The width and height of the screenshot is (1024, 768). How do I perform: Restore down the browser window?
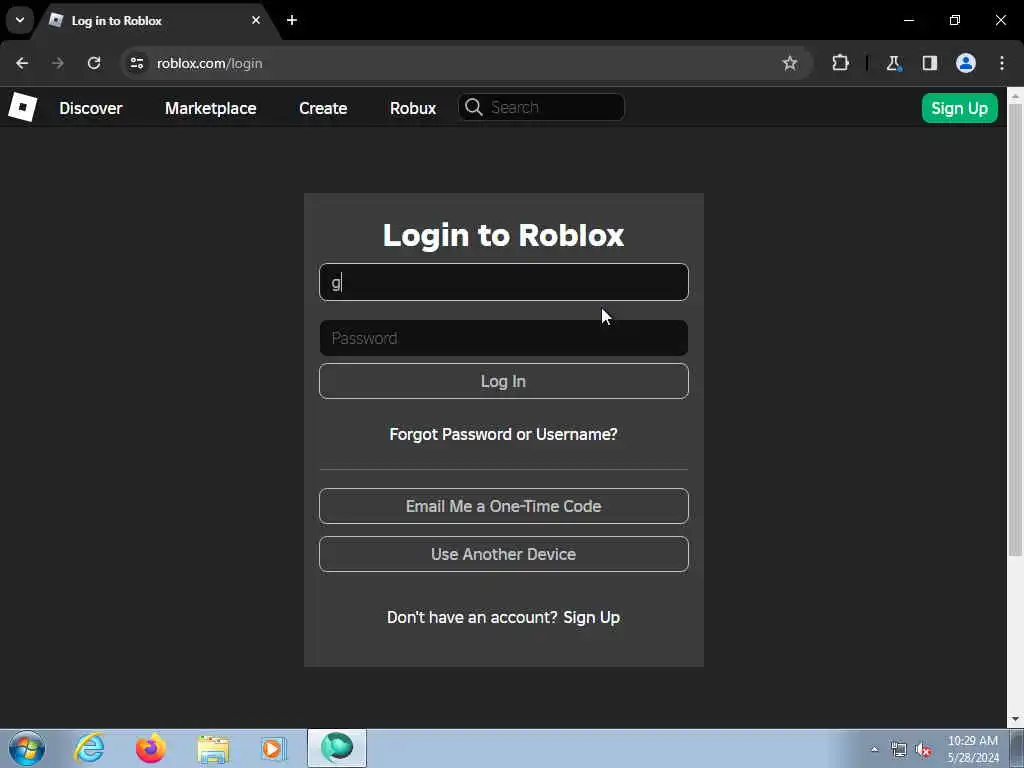coord(955,20)
